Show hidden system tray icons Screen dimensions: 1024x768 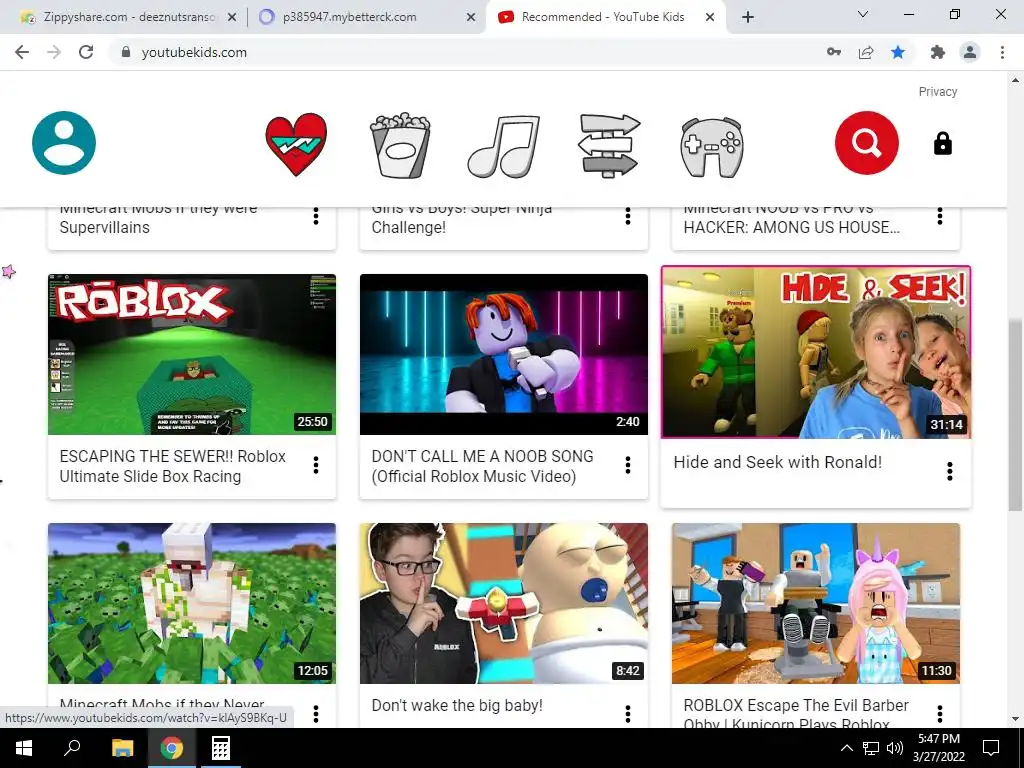point(846,748)
